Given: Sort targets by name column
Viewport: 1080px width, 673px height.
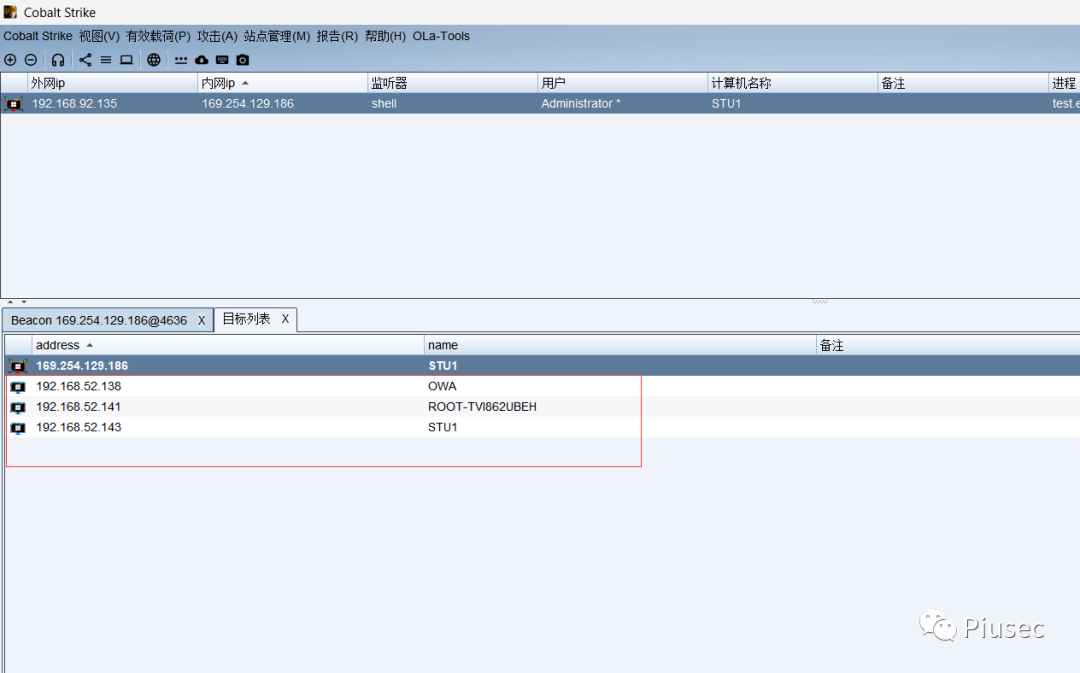Looking at the screenshot, I should click(620, 345).
